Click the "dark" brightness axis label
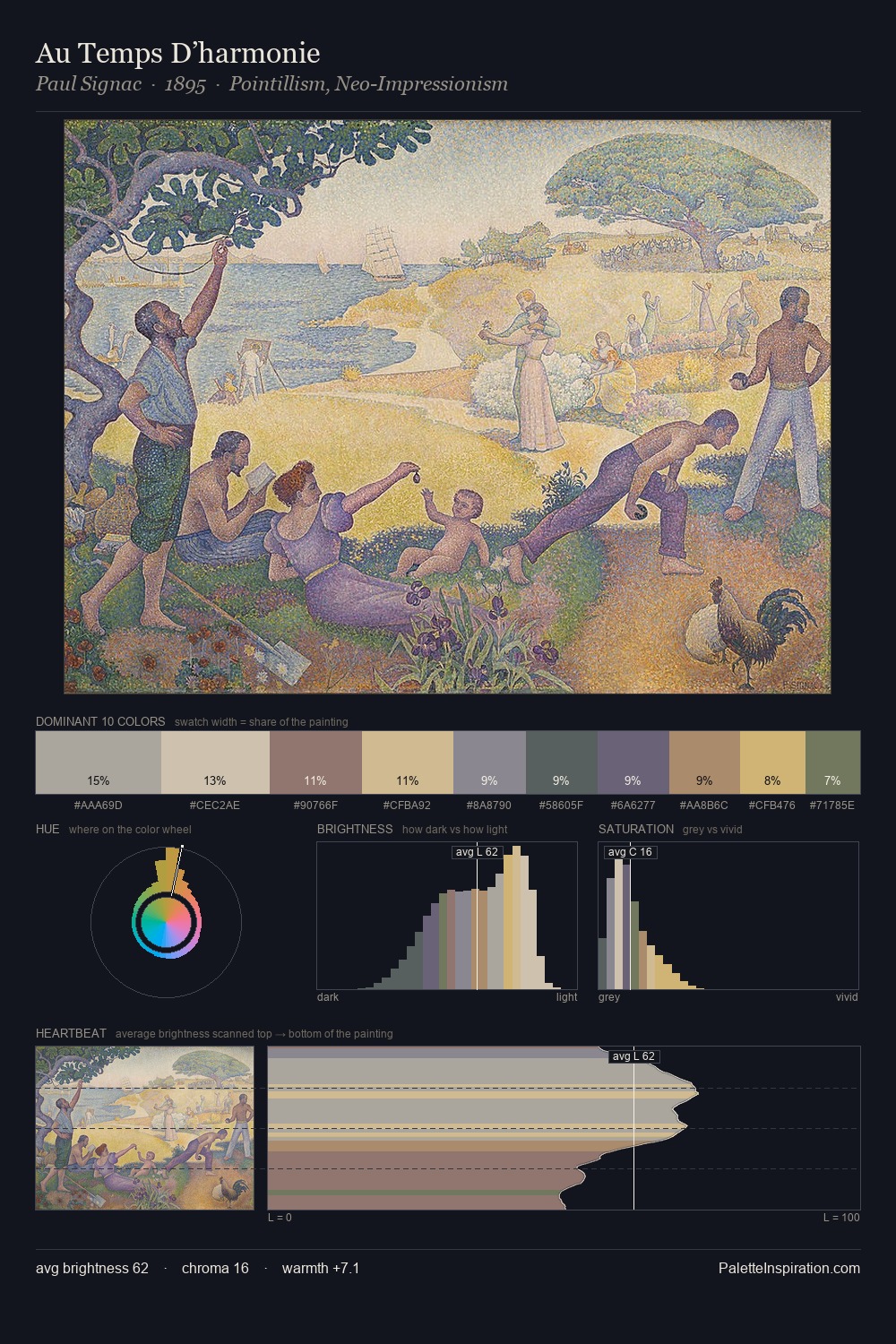This screenshot has width=896, height=1344. (x=328, y=997)
